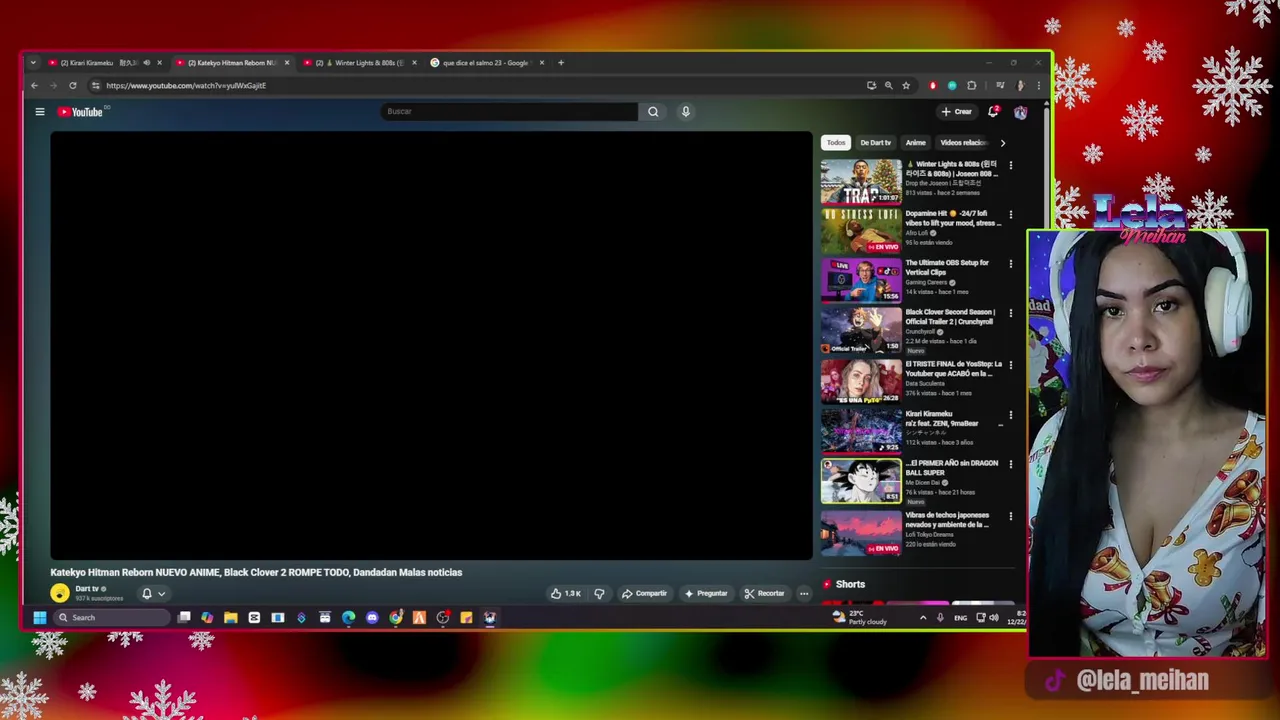The image size is (1280, 720).
Task: Open options menu for Ultimate OBS Setup video
Action: coord(1010,264)
